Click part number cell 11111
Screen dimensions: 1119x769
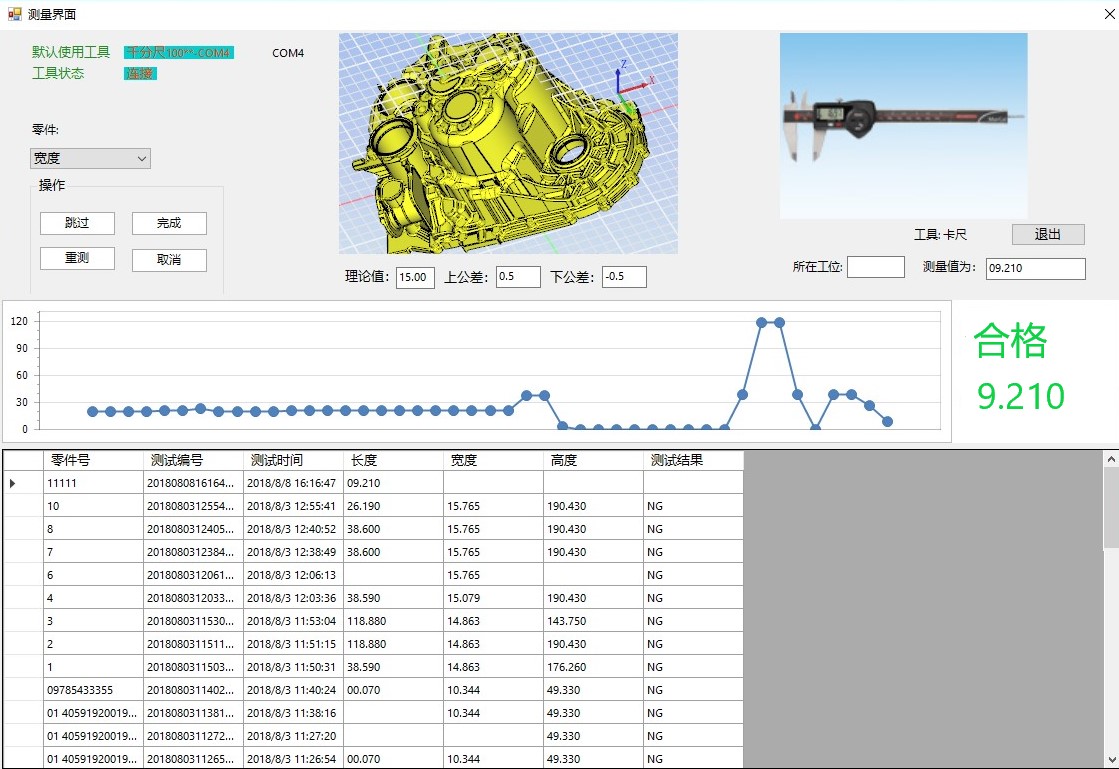93,483
